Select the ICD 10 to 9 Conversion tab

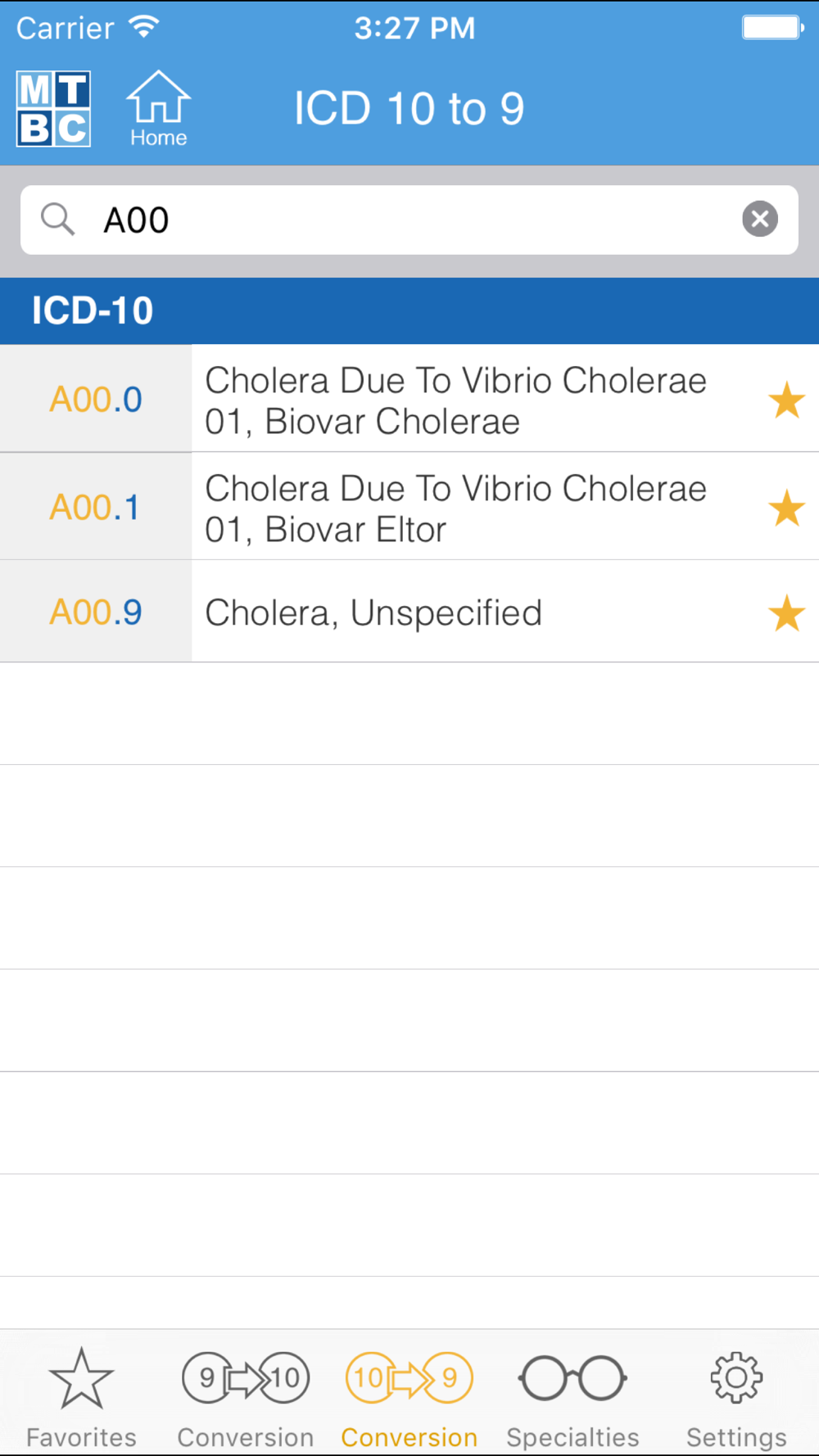coord(409,1397)
